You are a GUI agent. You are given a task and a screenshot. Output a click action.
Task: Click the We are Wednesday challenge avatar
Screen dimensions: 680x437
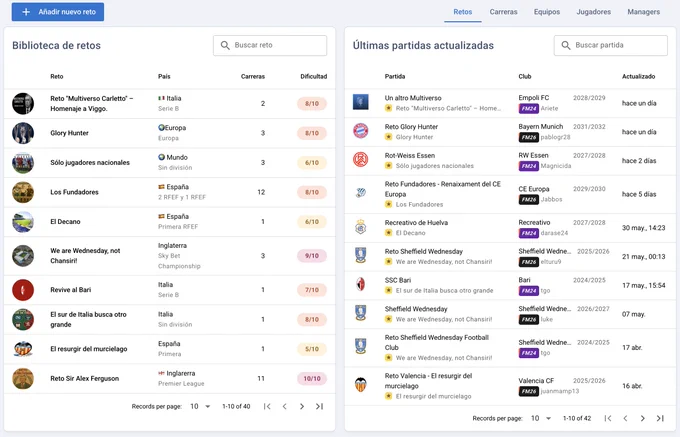point(23,256)
